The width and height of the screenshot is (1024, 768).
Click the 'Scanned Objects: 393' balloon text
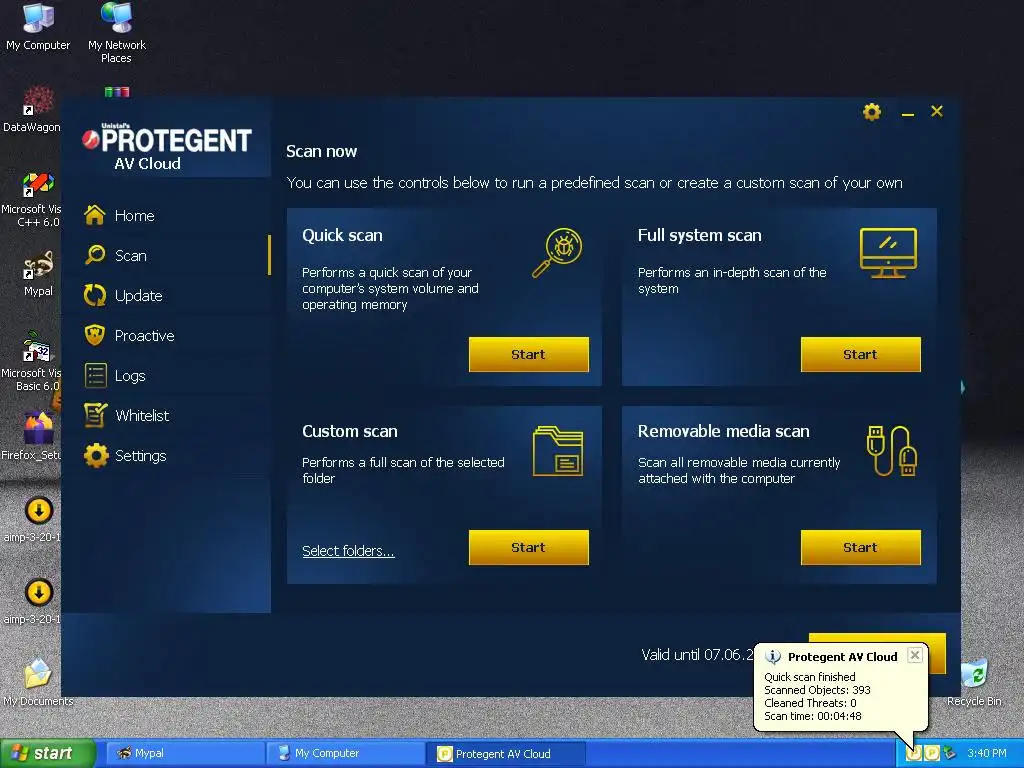pos(817,690)
